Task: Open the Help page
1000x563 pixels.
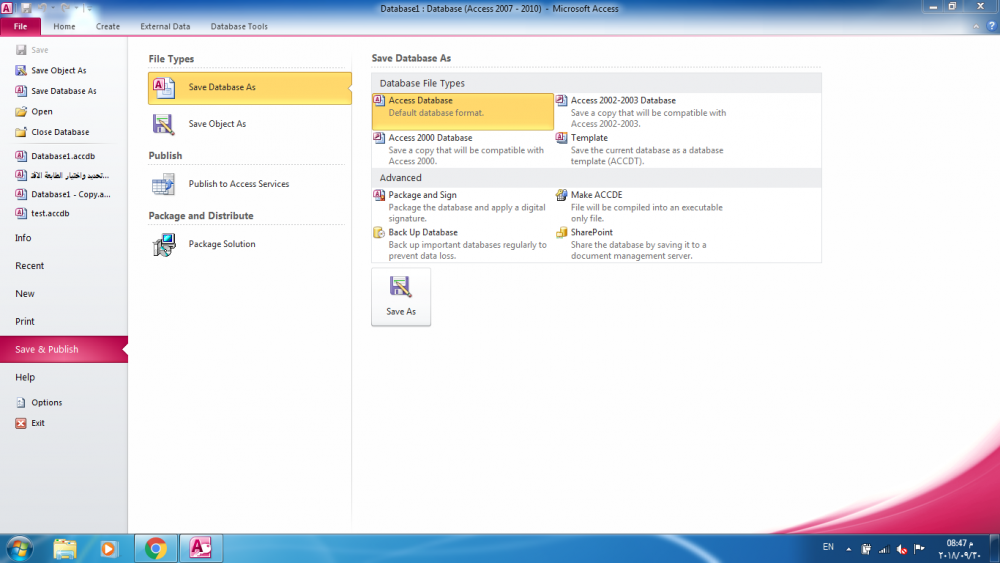Action: coord(25,377)
